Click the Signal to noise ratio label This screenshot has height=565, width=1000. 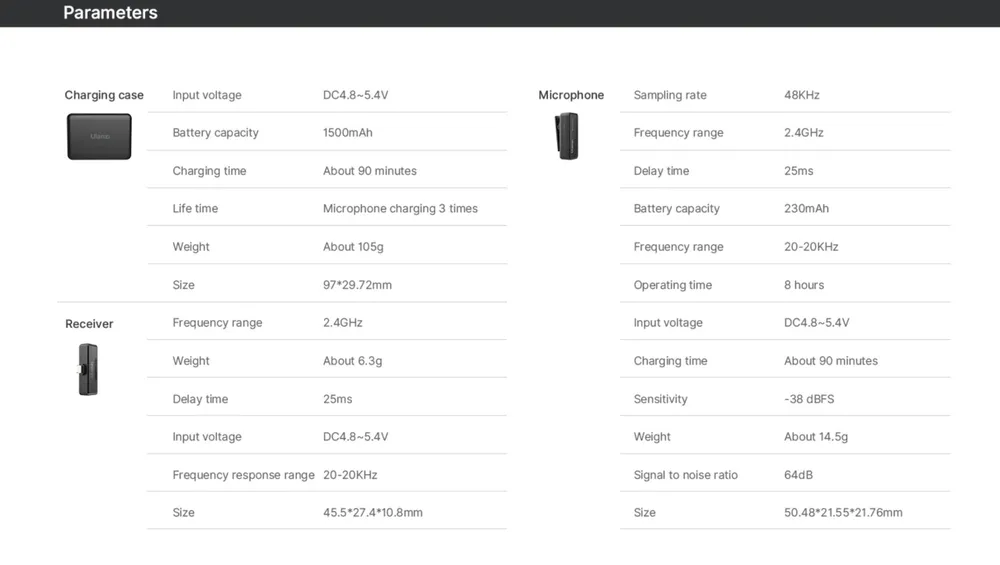click(x=685, y=475)
